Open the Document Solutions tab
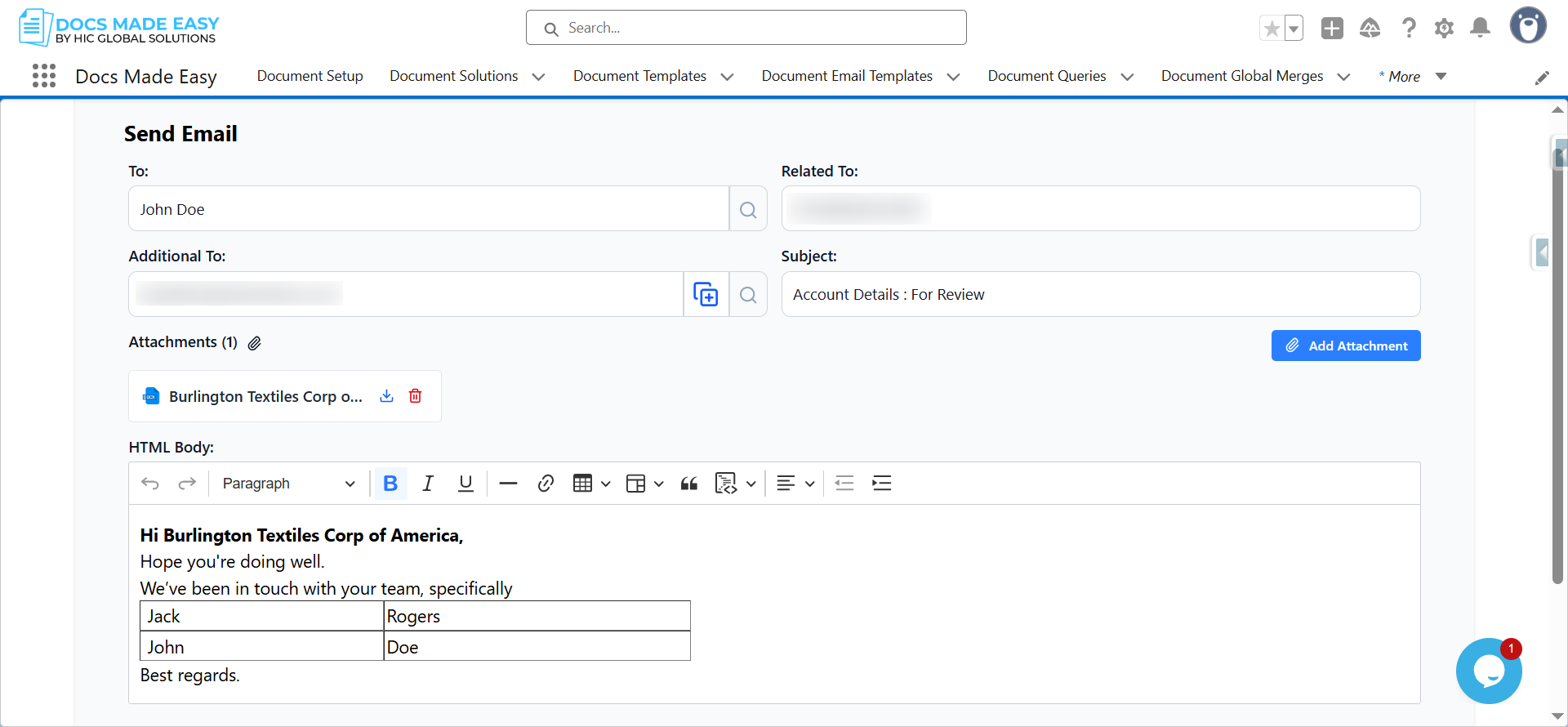Viewport: 1568px width, 727px height. [454, 76]
